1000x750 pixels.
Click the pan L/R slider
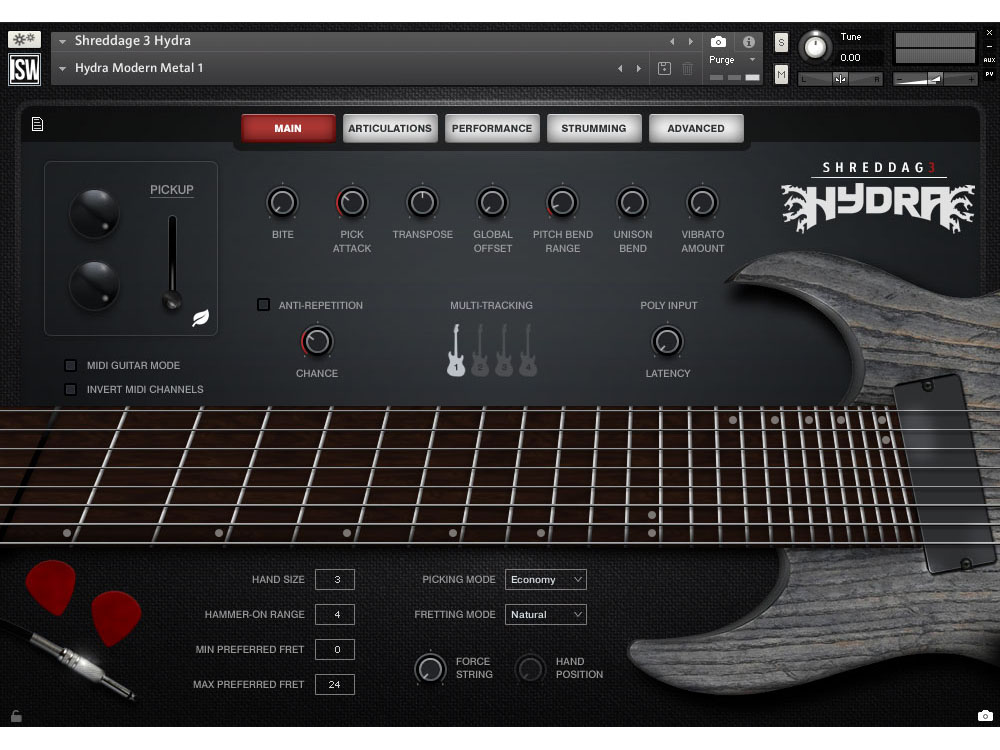point(841,79)
